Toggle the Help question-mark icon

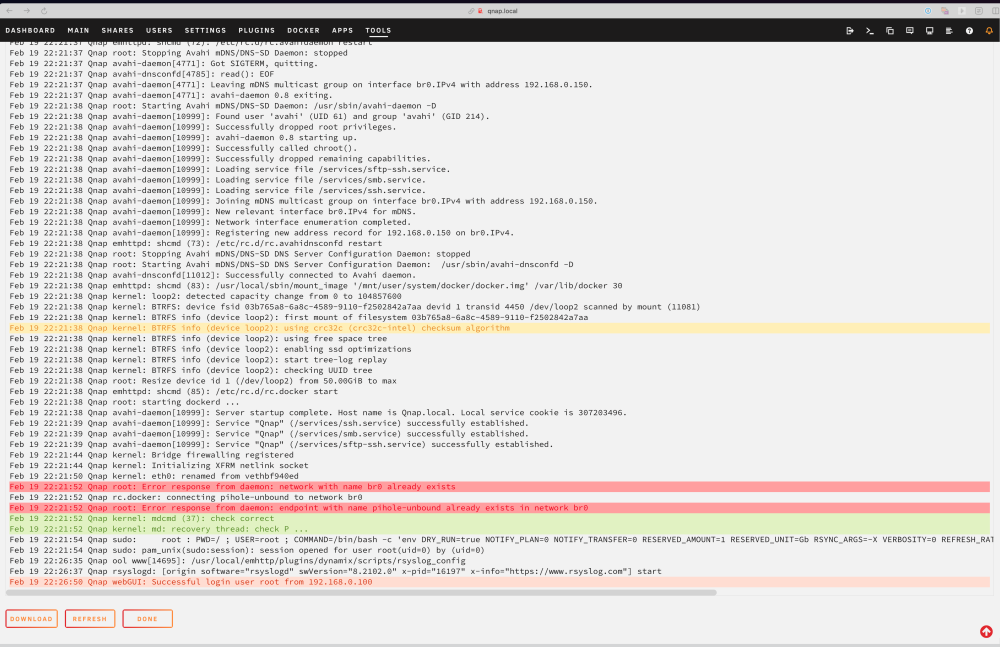(969, 31)
